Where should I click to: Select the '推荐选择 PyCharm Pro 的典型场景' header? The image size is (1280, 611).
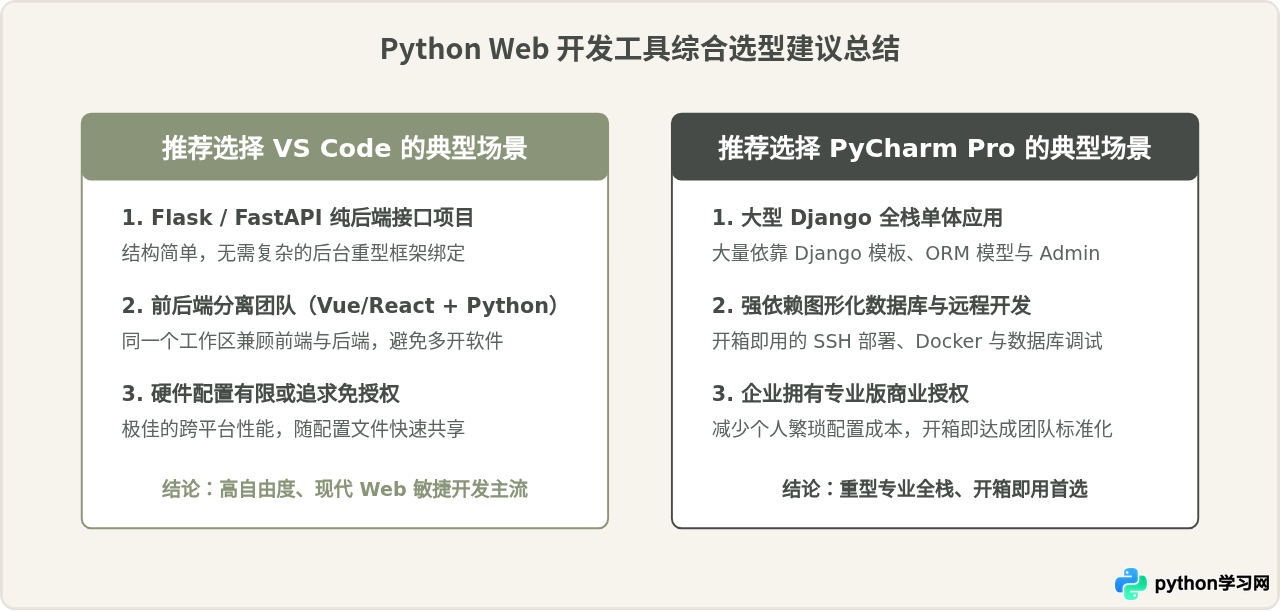pos(935,147)
